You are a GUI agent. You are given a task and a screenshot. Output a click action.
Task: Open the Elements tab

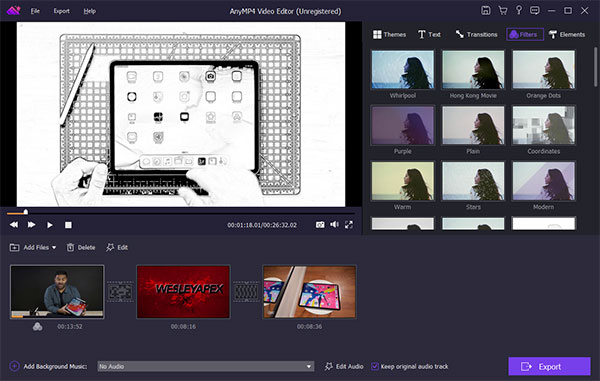click(x=567, y=34)
